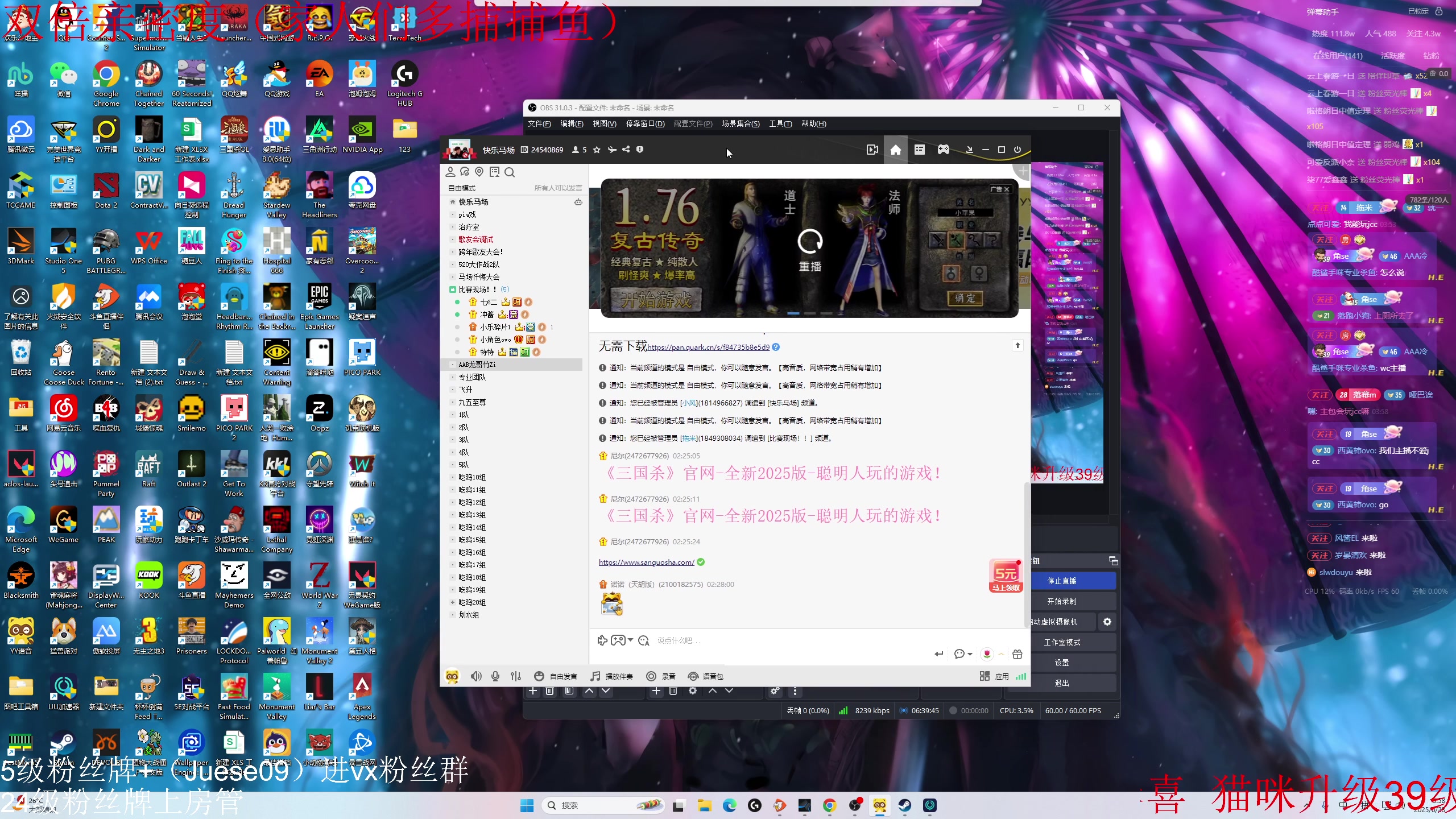This screenshot has height=819, width=1456.
Task: Click the OBS virtual camera settings gear
Action: [x=1107, y=622]
